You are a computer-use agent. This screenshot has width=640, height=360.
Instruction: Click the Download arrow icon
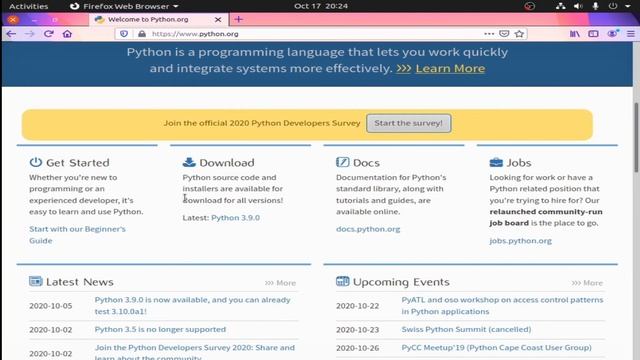tap(189, 162)
